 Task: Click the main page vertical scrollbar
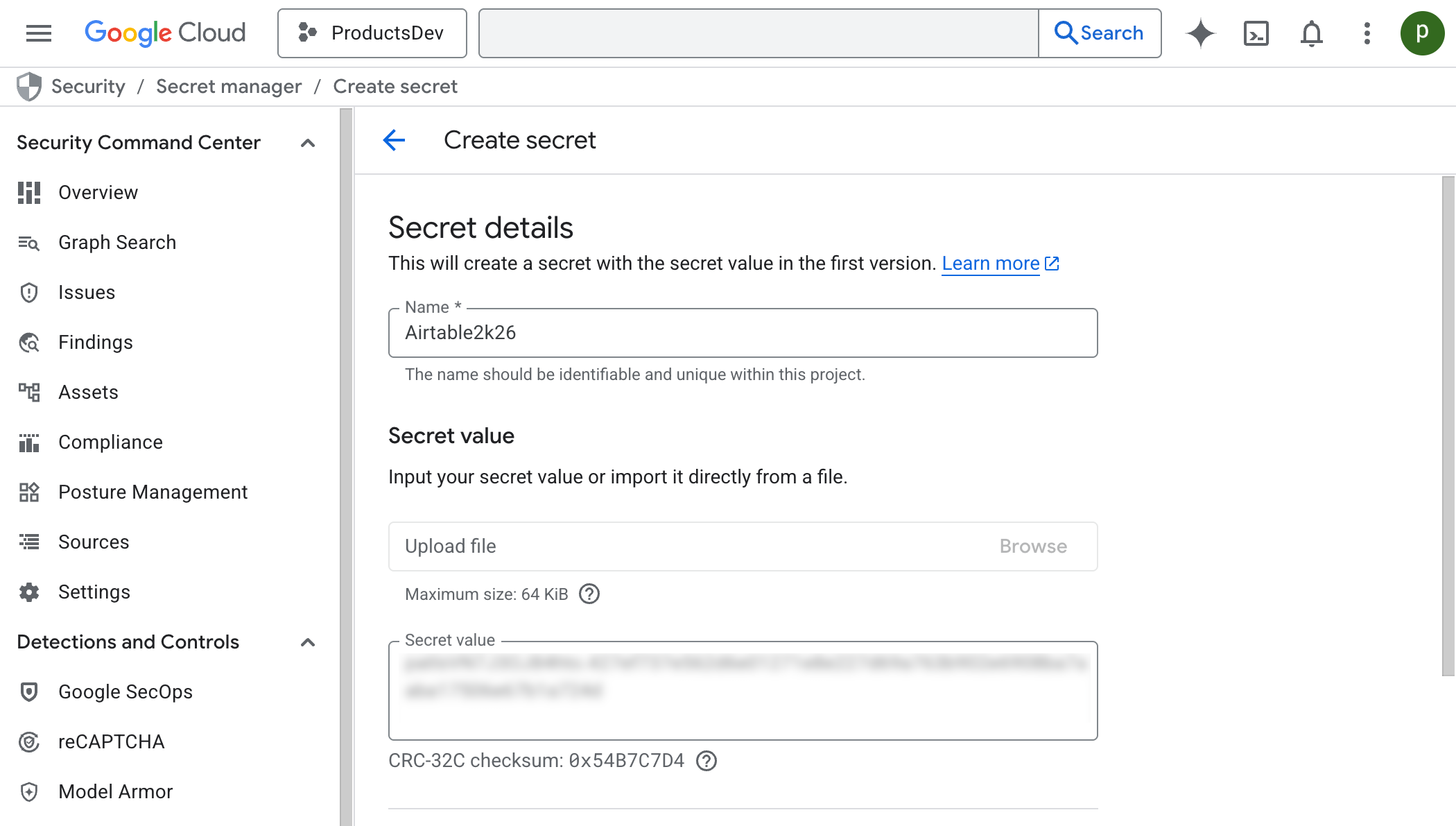(1448, 424)
